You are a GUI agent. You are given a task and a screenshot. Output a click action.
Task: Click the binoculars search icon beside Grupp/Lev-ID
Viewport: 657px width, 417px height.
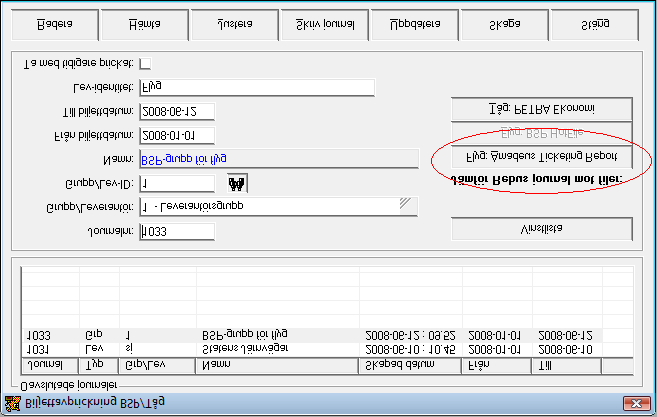tap(237, 183)
